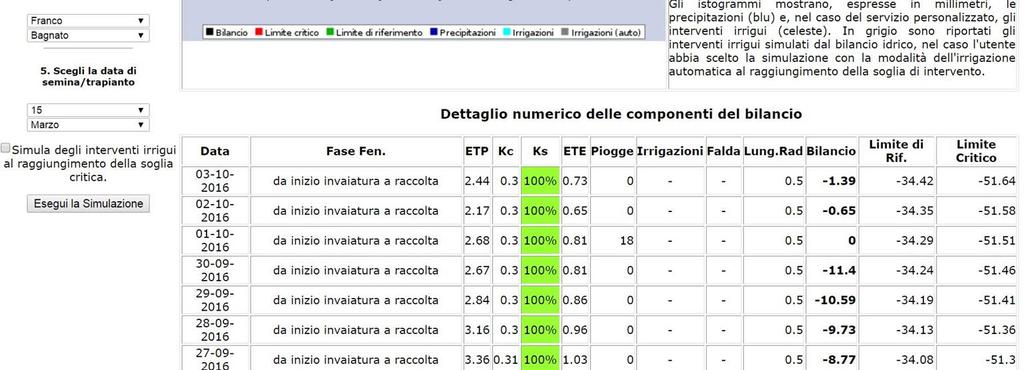Click the blue Precipitazioni legend swatch
Screen dimensions: 1024x370
(x=434, y=32)
